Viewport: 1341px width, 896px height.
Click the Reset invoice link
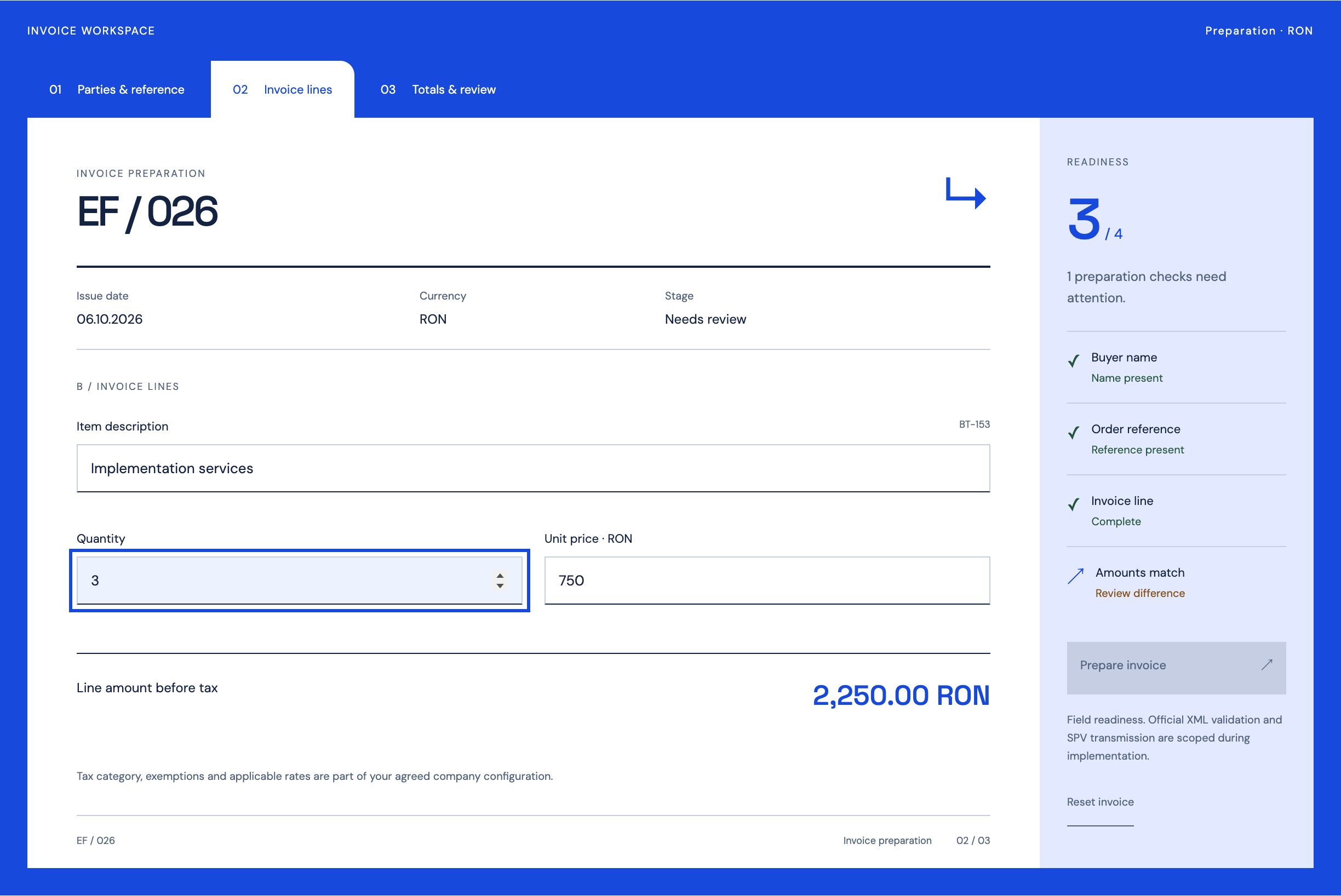click(1100, 802)
